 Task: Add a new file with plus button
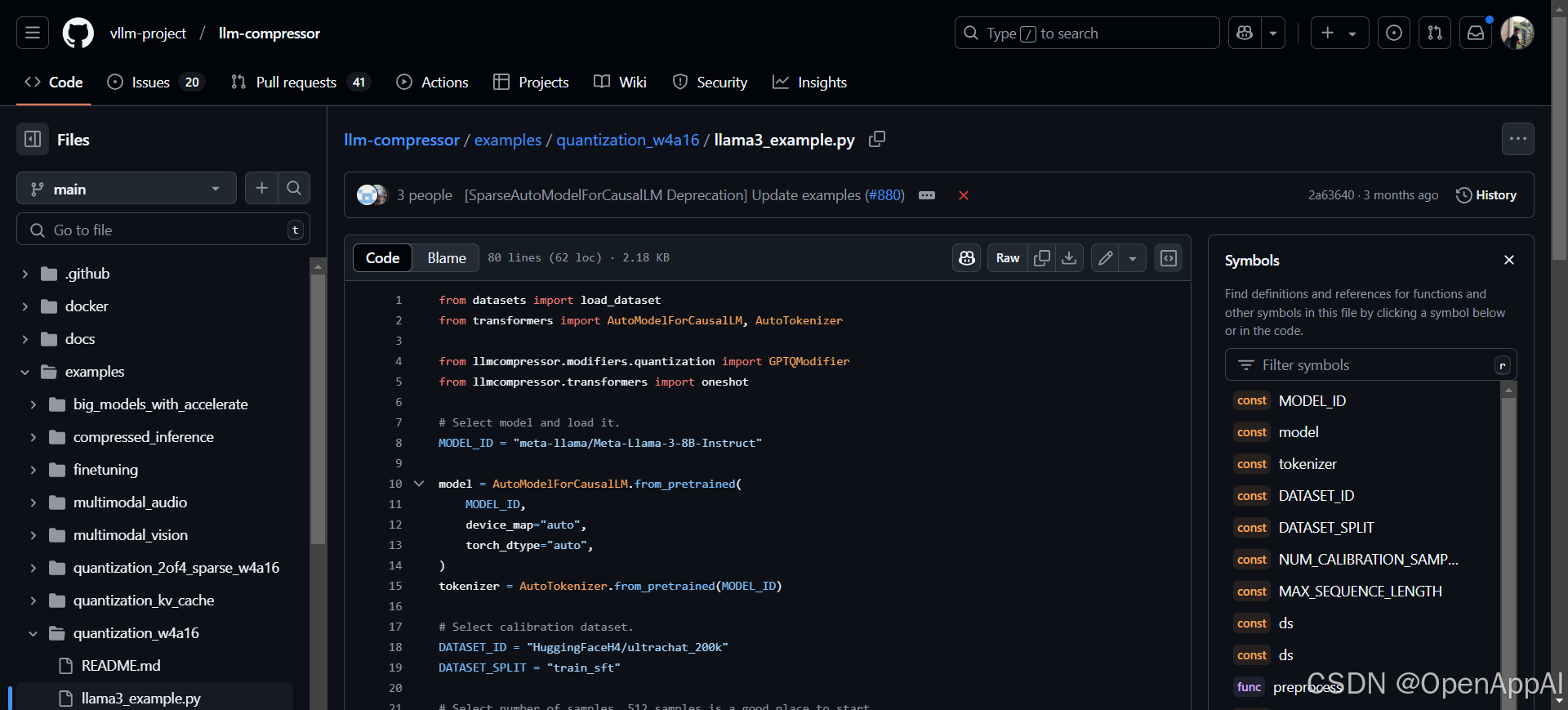click(261, 189)
